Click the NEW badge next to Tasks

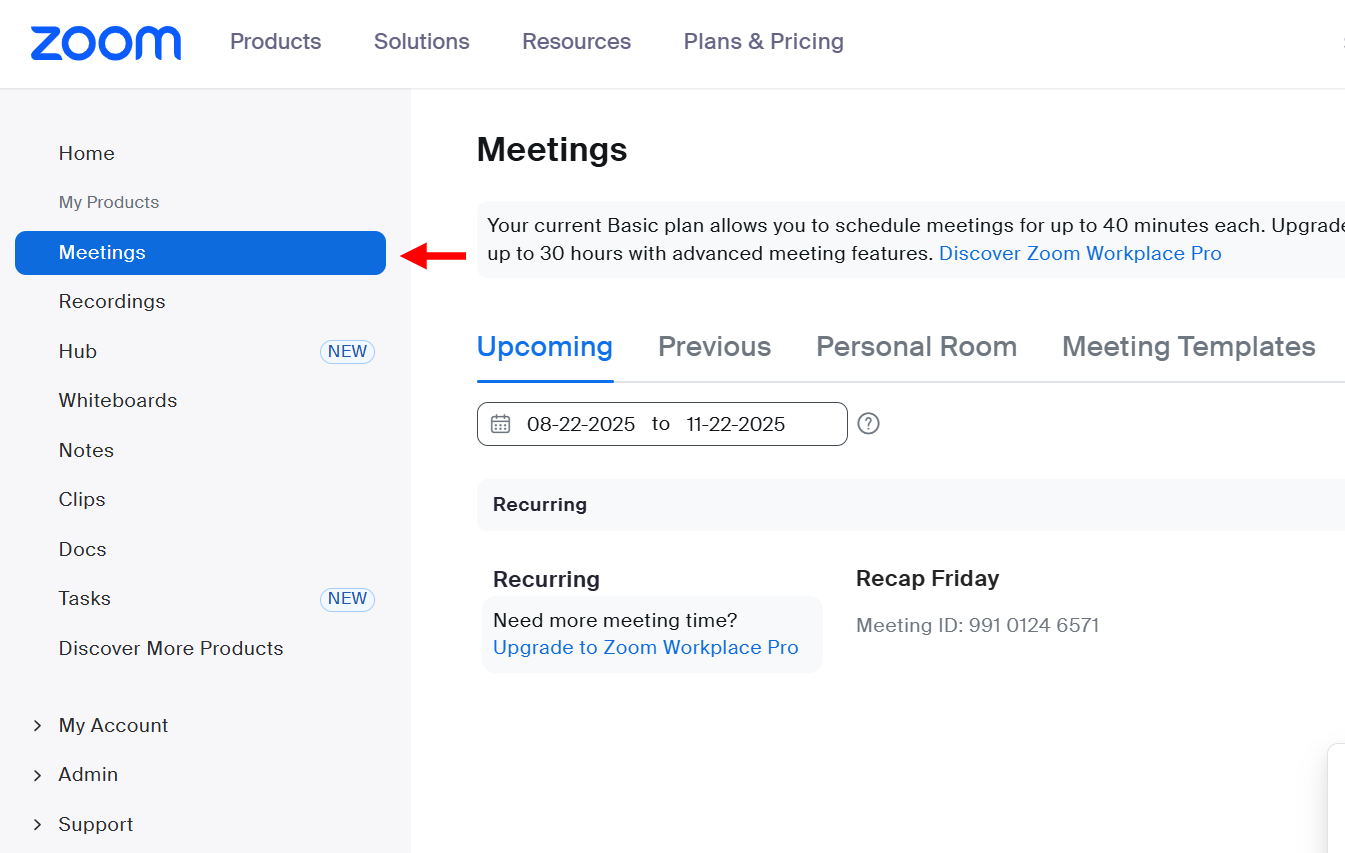(347, 599)
